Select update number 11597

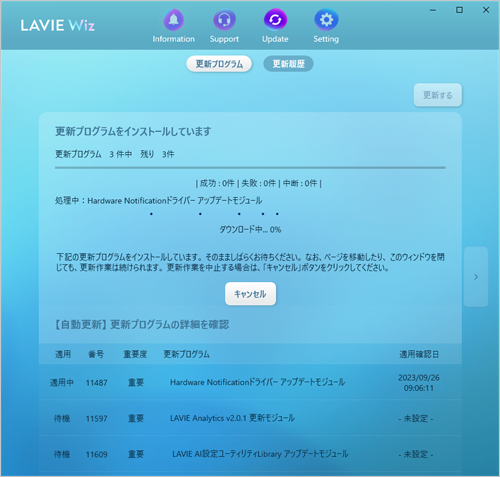tap(97, 418)
